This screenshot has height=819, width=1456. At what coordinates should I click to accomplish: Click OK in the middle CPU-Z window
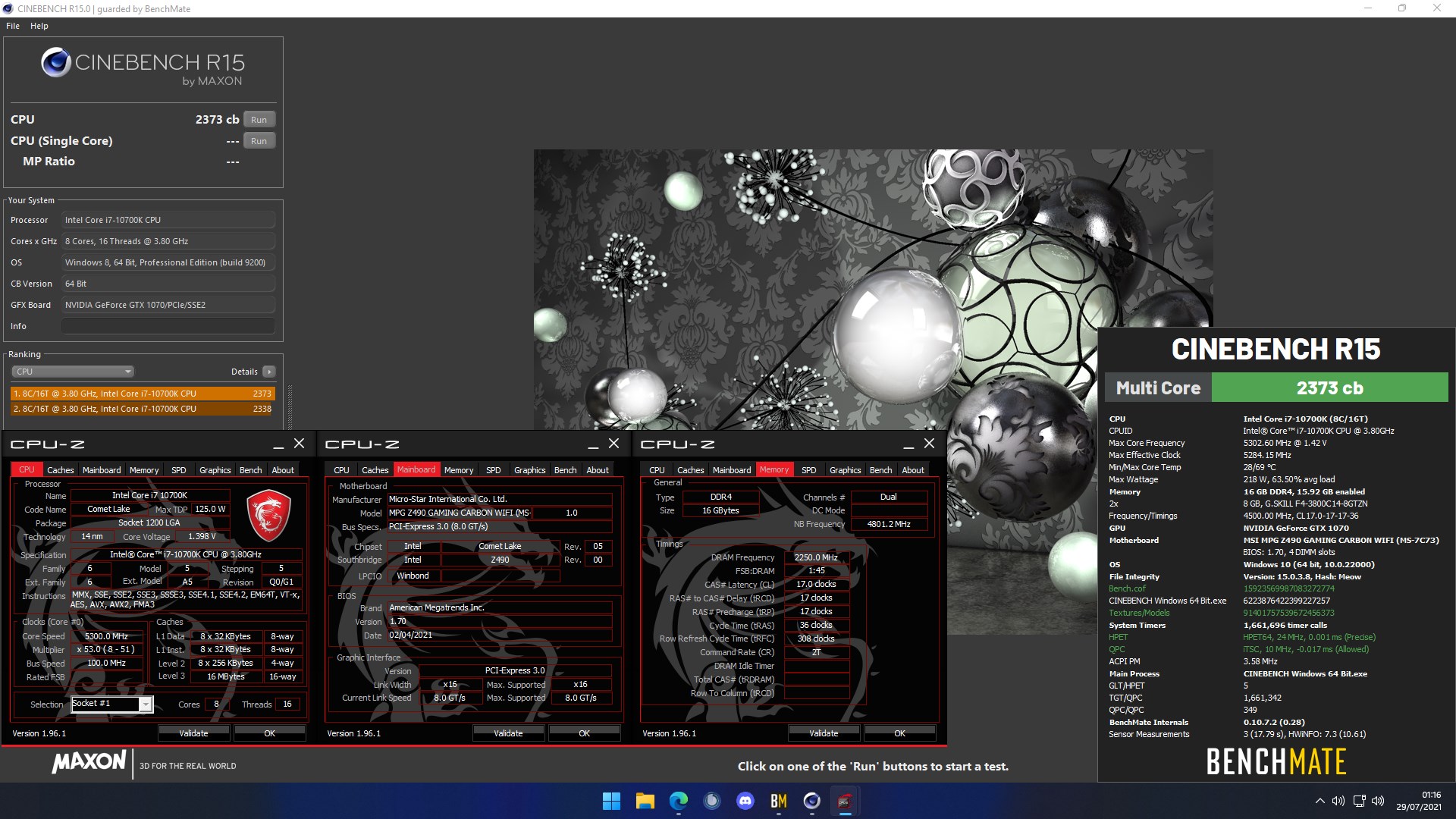click(584, 733)
